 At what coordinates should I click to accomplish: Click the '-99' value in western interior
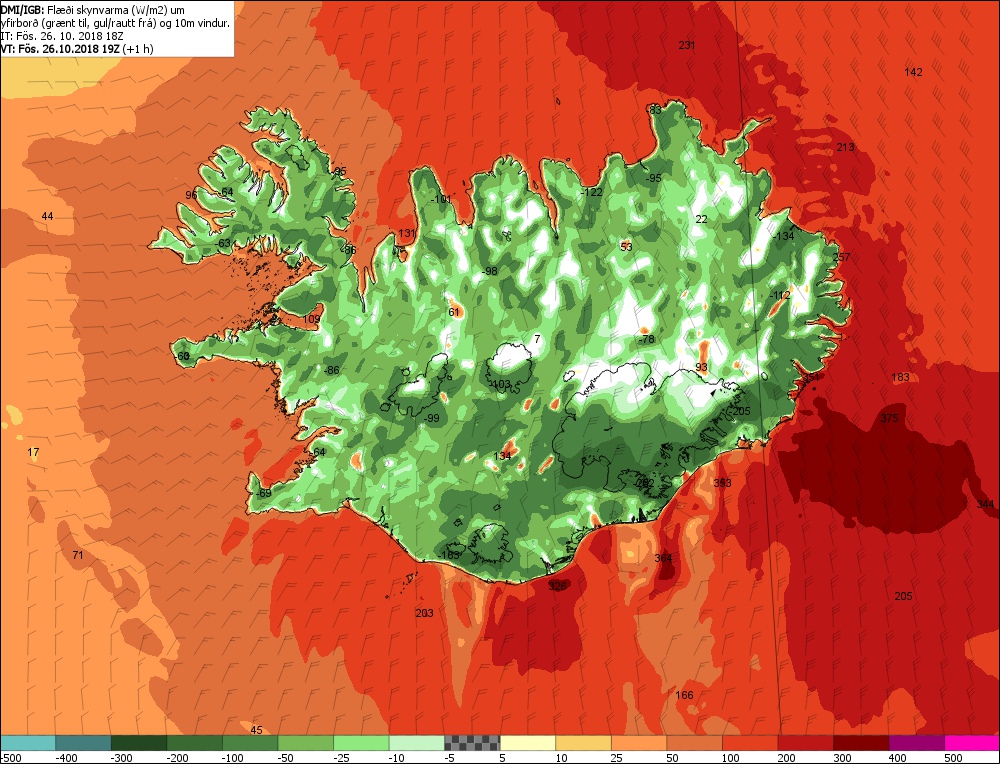[432, 418]
